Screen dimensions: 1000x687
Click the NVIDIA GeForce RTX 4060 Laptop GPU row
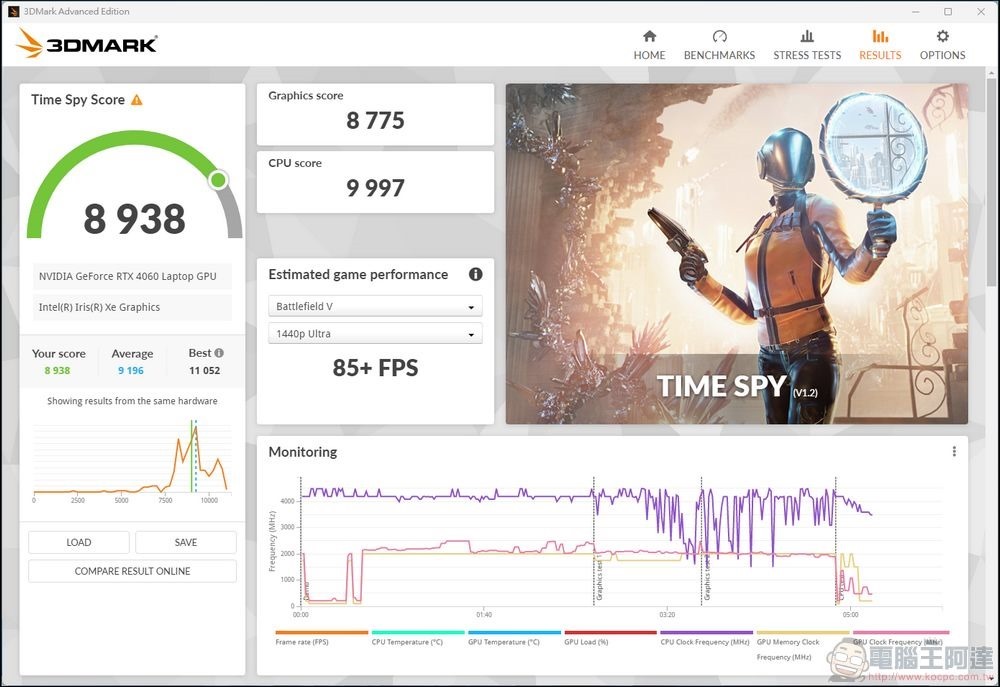coord(132,276)
